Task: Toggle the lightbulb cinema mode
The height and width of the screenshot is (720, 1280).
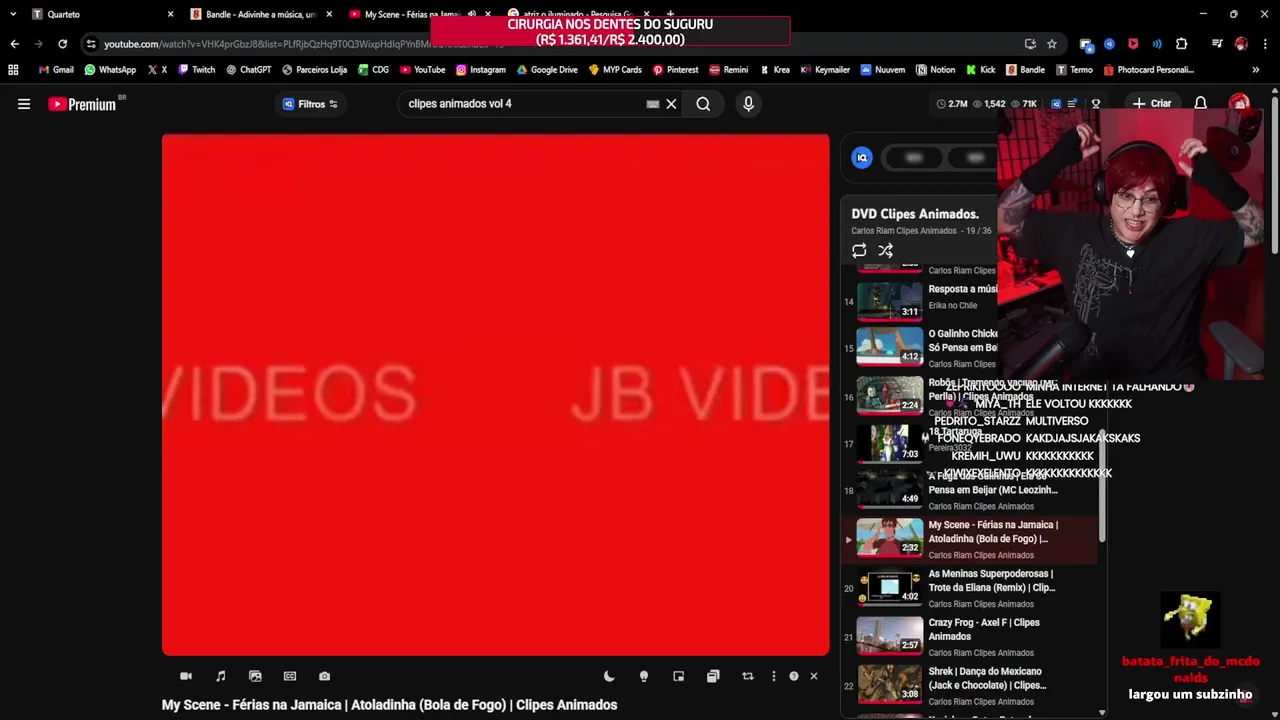Action: (x=644, y=676)
